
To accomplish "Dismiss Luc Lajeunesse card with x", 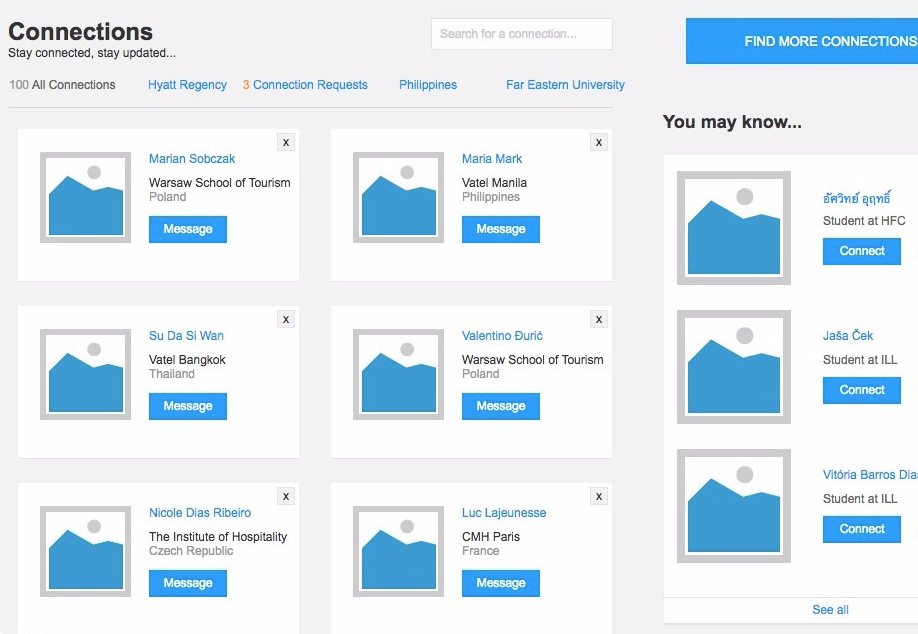I will point(599,496).
